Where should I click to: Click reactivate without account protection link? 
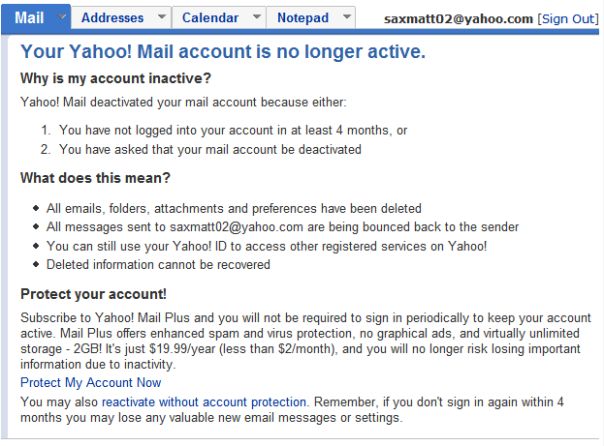(204, 402)
